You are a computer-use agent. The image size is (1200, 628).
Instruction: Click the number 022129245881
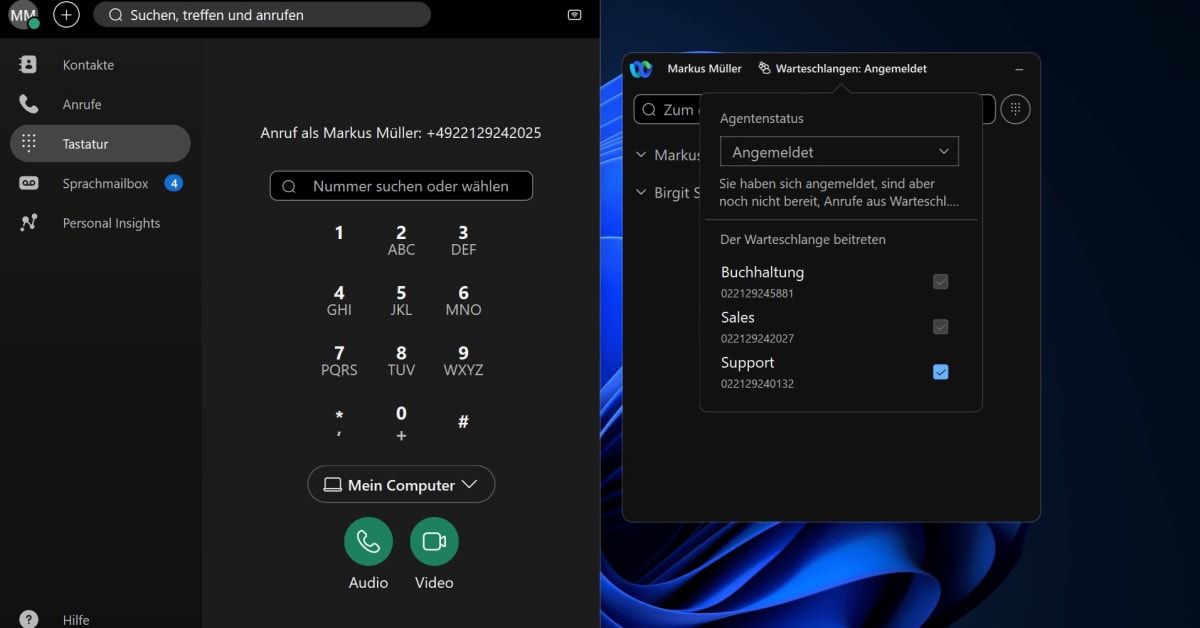click(x=757, y=294)
